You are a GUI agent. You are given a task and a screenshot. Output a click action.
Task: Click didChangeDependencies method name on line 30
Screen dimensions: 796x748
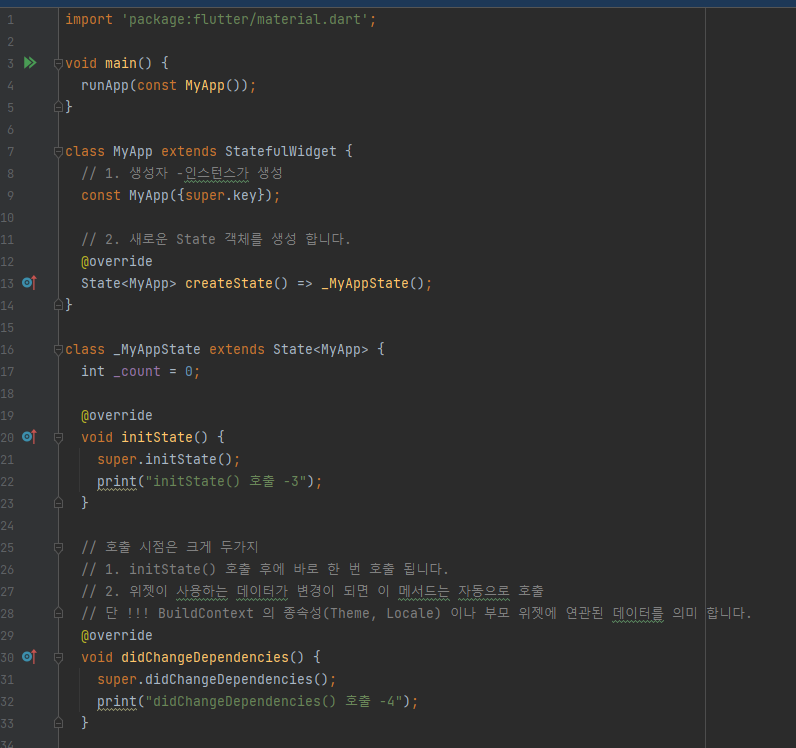pos(205,658)
